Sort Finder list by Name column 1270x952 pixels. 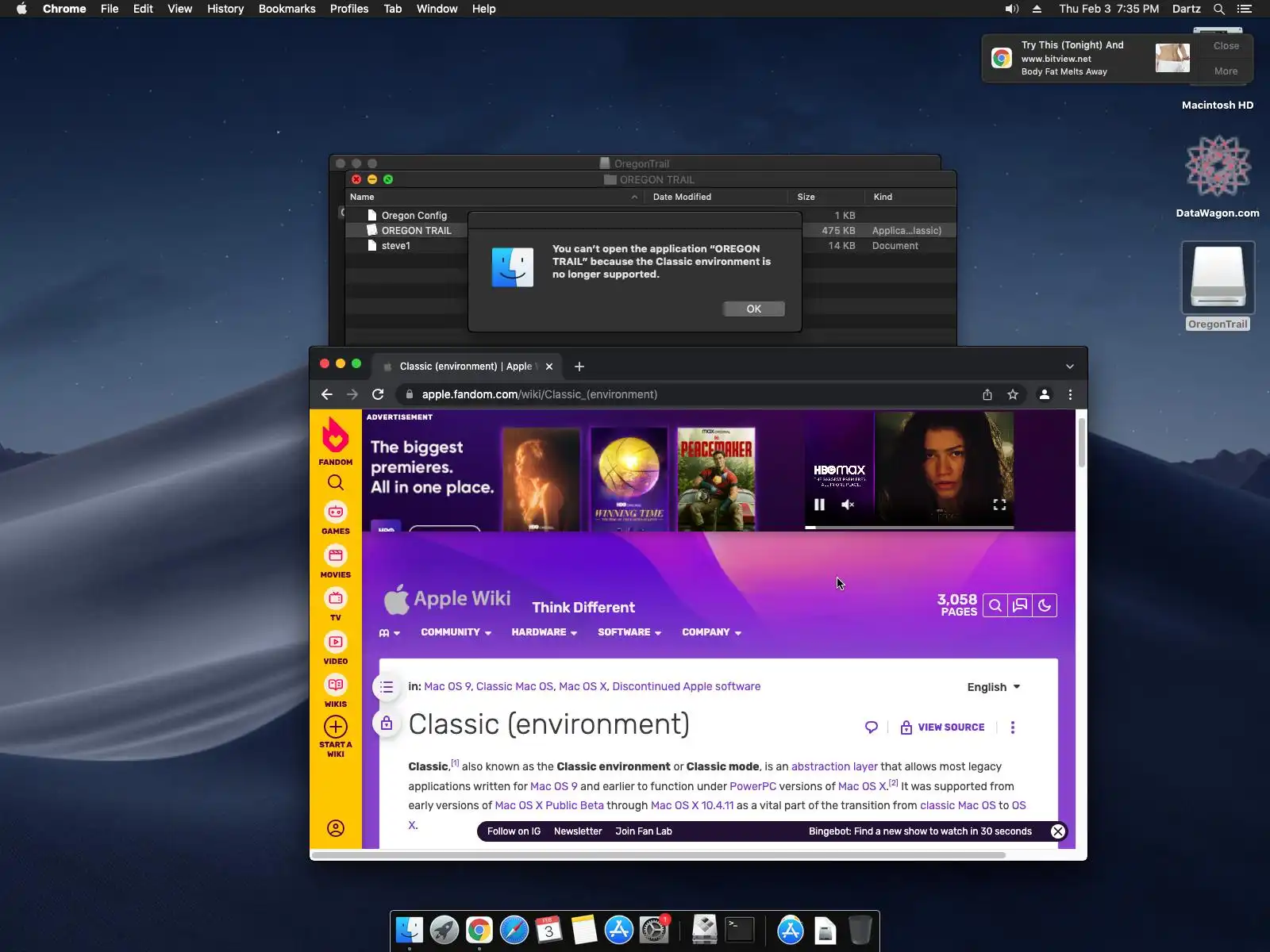(494, 197)
